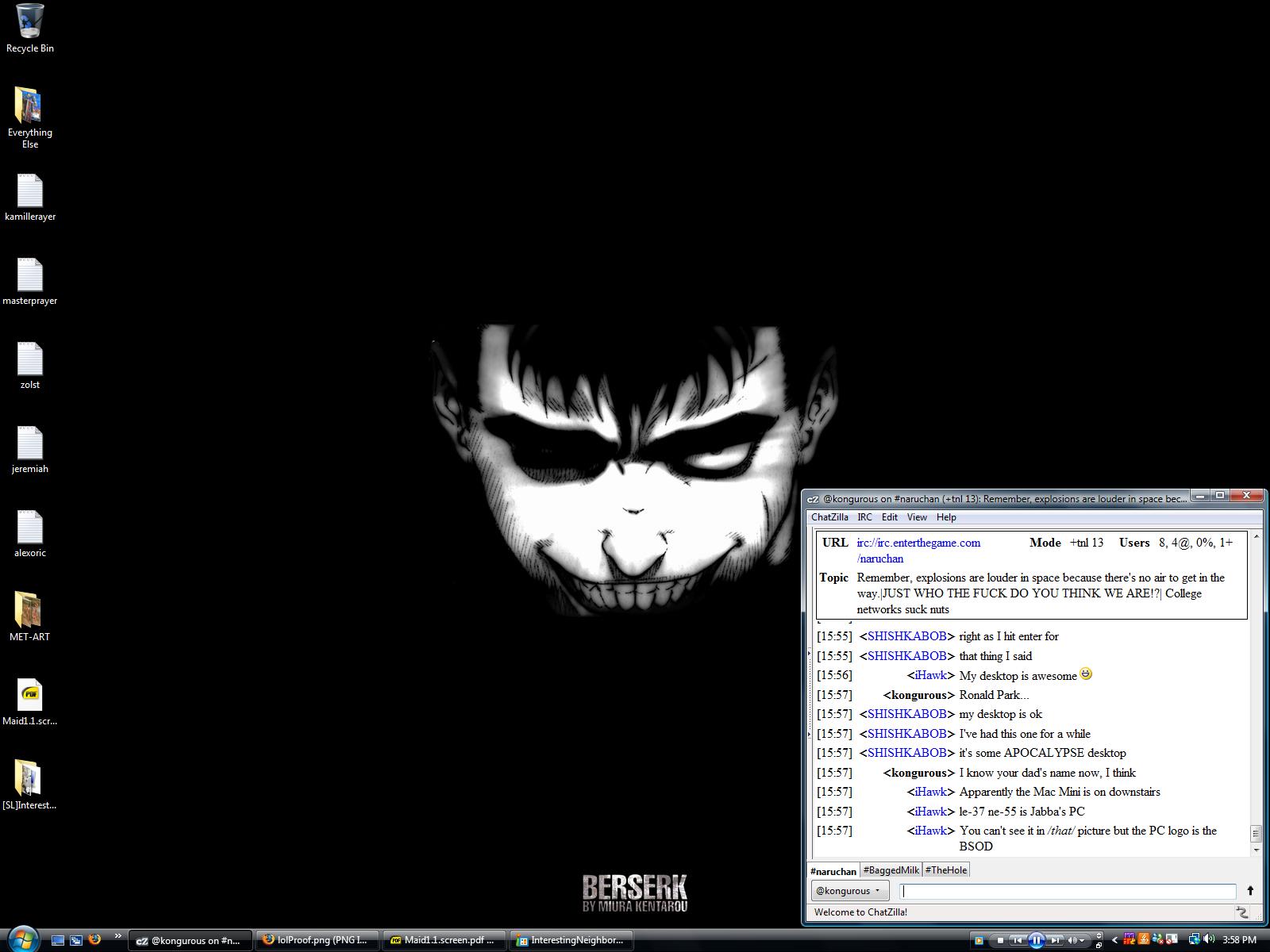Focus the ChatZilla message input box

coord(1068,891)
